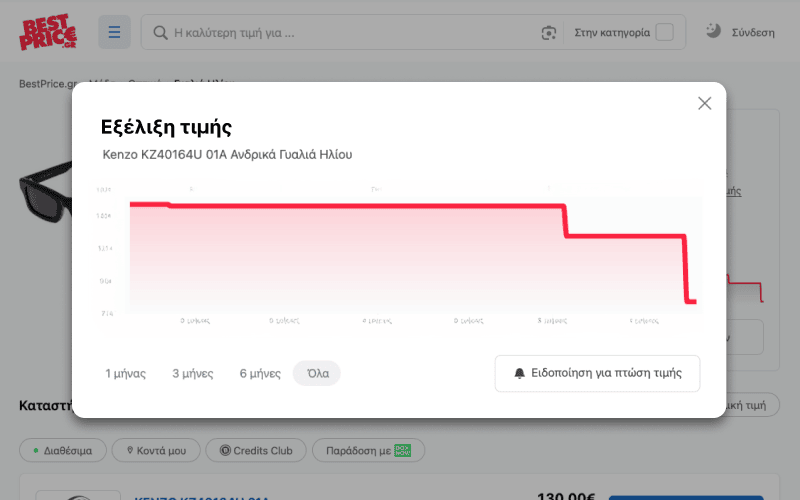Open the hamburger menu
Viewport: 800px width, 500px height.
click(x=114, y=32)
